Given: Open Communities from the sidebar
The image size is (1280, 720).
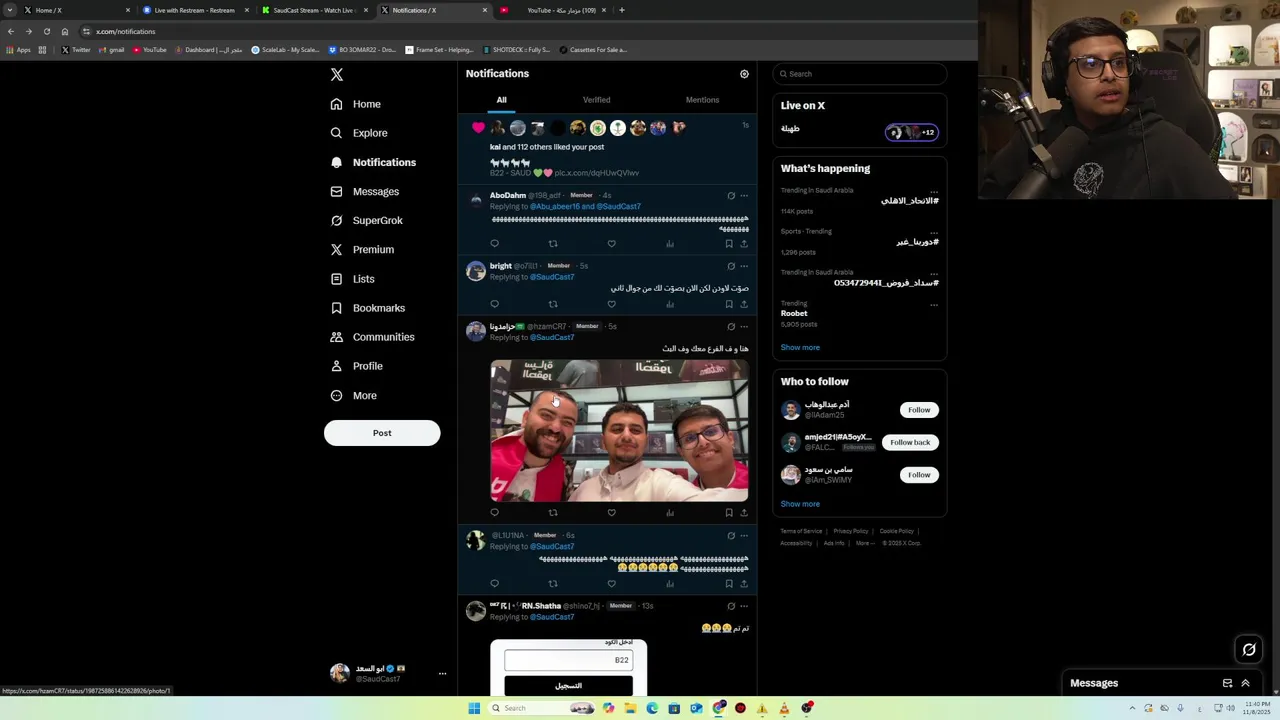Looking at the screenshot, I should click(372, 337).
